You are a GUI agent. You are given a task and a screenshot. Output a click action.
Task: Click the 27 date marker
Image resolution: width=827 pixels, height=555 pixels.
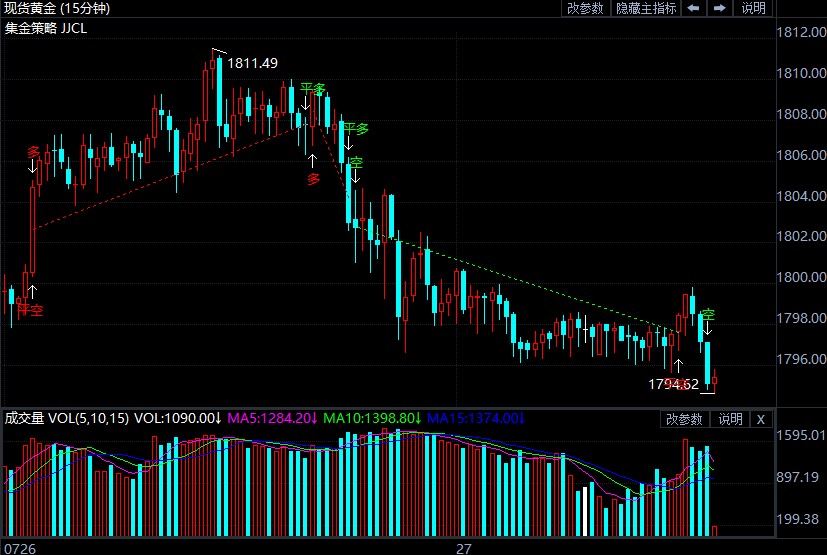(x=464, y=549)
